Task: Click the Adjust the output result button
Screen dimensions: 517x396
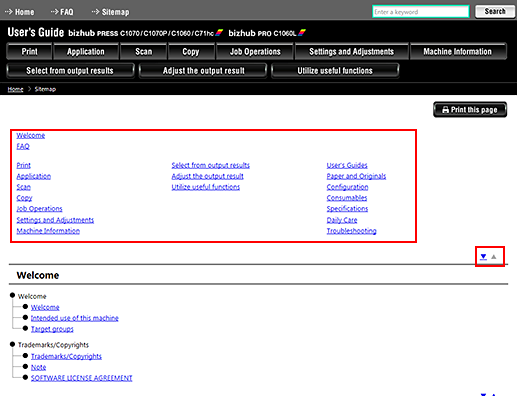Action: pyautogui.click(x=203, y=71)
